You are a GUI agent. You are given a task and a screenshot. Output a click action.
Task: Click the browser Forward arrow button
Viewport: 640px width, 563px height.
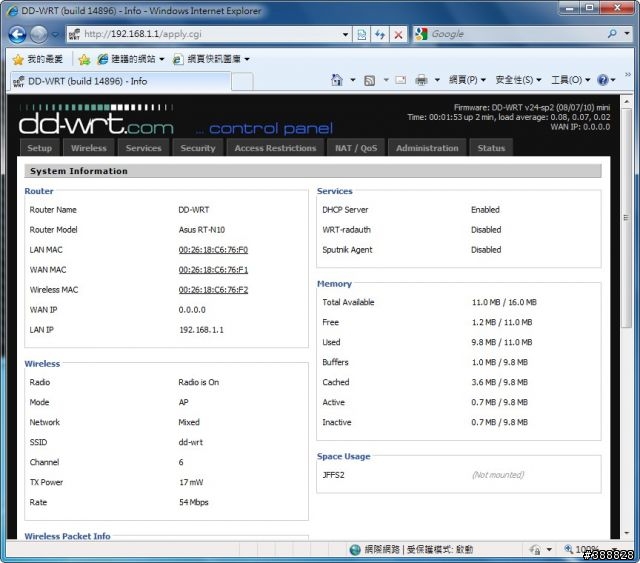tap(39, 35)
